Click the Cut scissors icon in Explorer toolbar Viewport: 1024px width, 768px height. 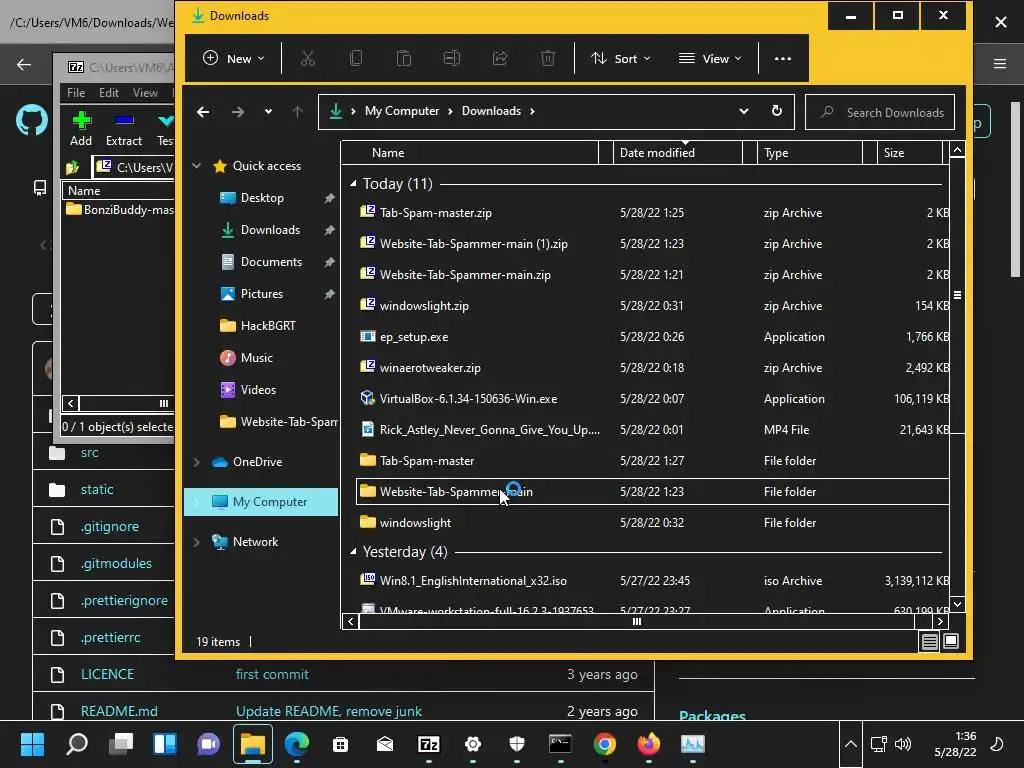pos(308,59)
